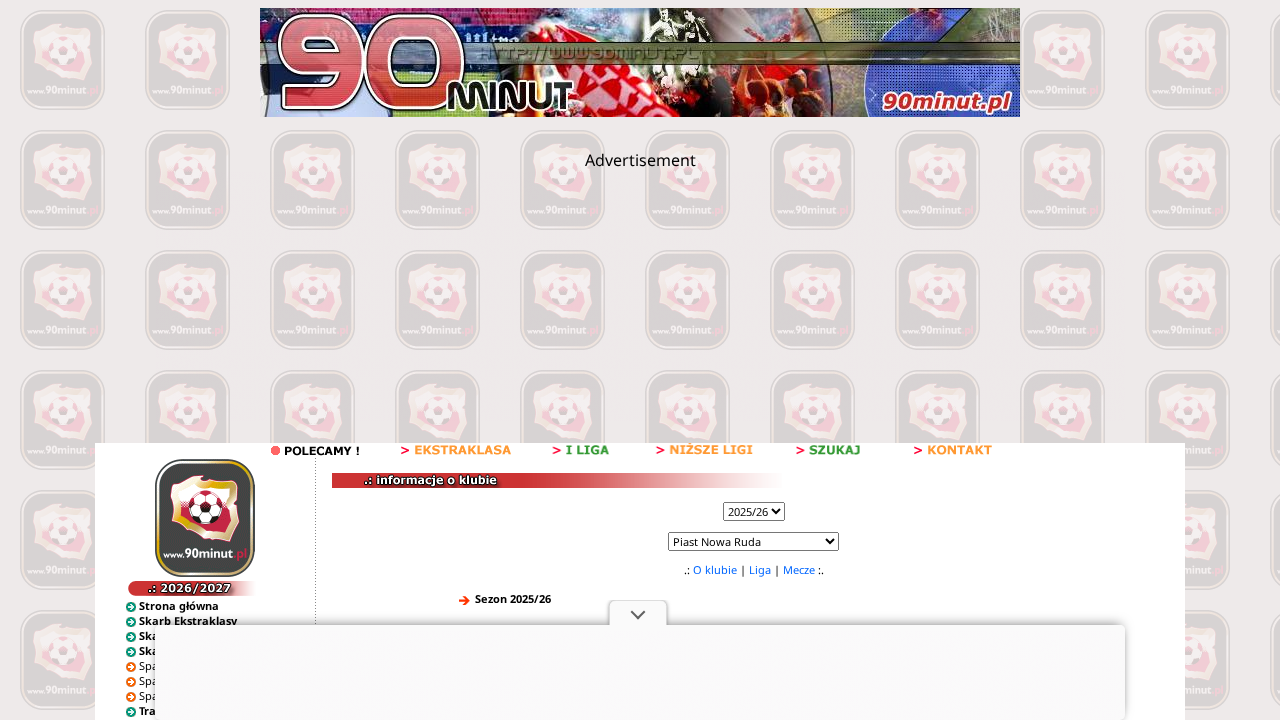Click the informacje o klubie header bar
This screenshot has height=720, width=1280.
pyautogui.click(x=560, y=481)
